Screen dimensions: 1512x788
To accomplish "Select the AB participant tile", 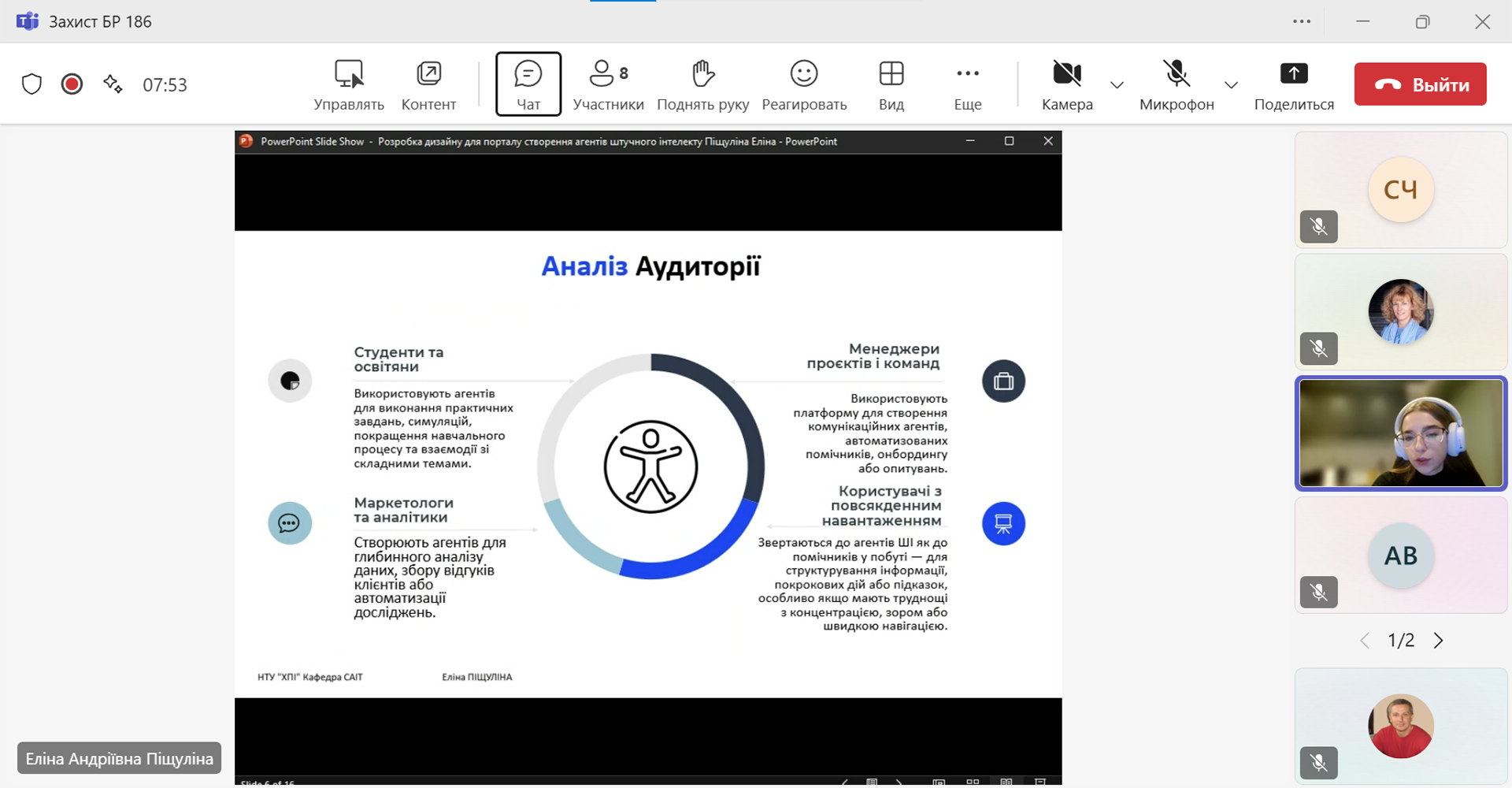I will point(1400,556).
